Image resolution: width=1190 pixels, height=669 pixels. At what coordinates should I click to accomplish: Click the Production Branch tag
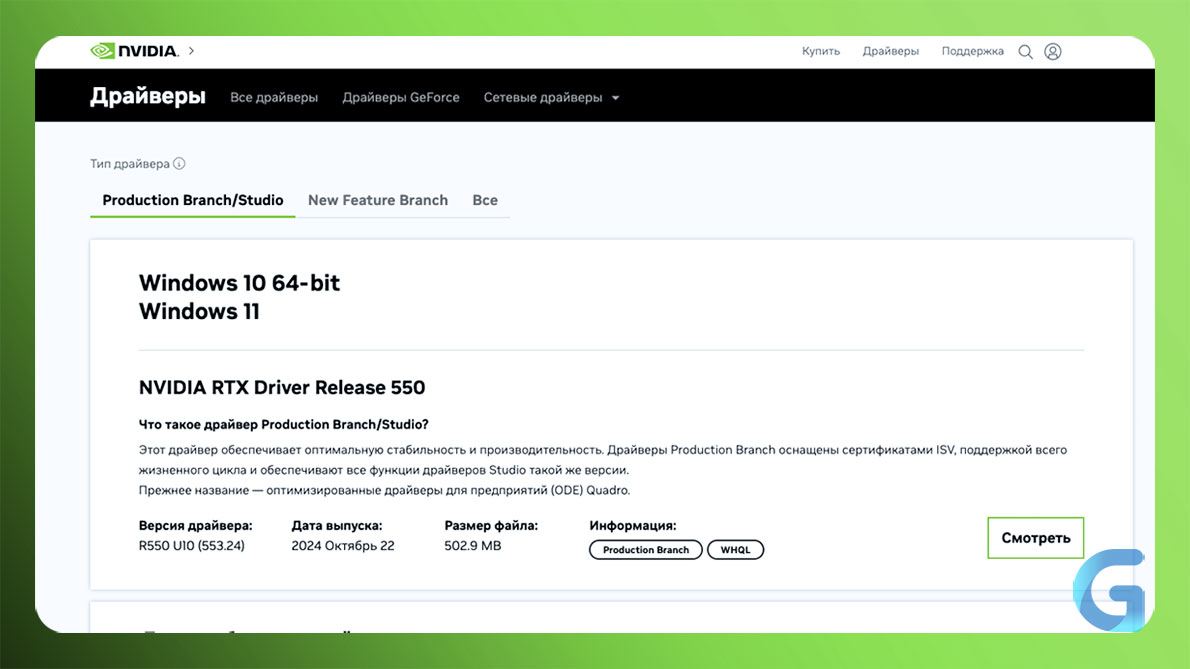click(646, 550)
